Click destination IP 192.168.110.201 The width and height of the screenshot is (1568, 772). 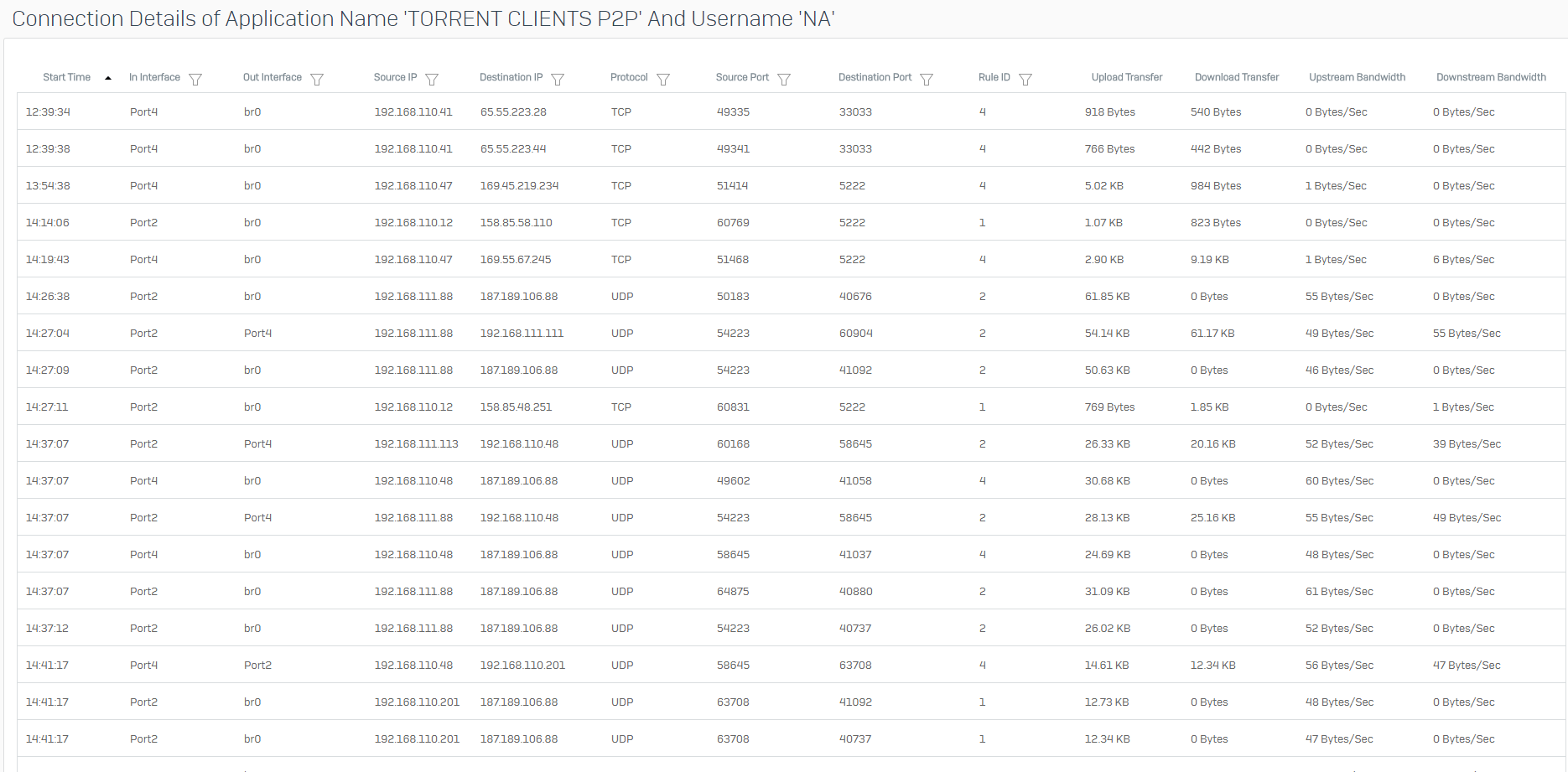point(522,665)
